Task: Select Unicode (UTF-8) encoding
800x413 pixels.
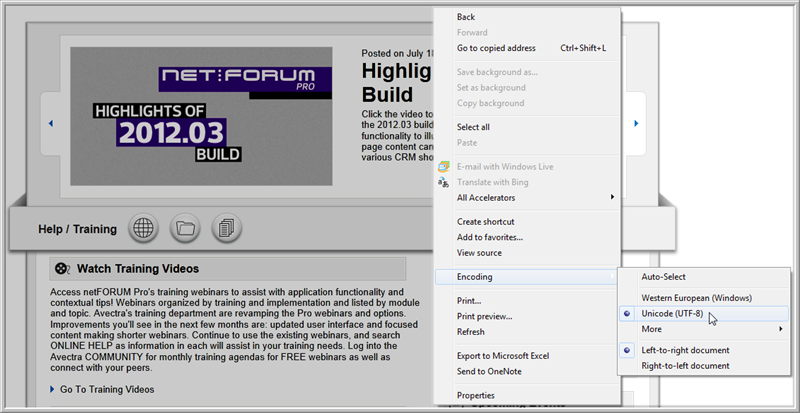Action: (x=704, y=313)
